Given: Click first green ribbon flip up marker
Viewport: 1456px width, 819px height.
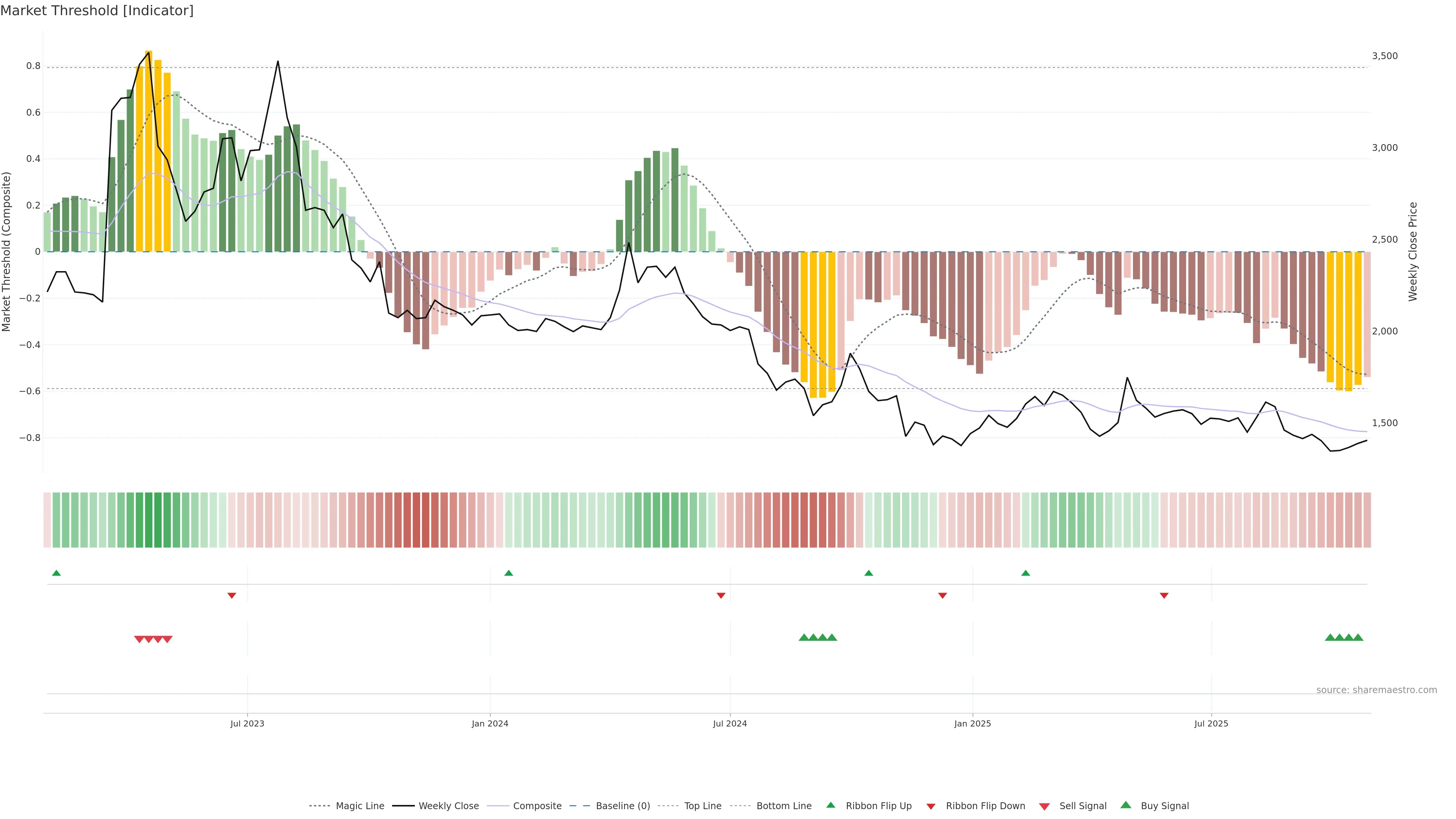Looking at the screenshot, I should coord(56,573).
